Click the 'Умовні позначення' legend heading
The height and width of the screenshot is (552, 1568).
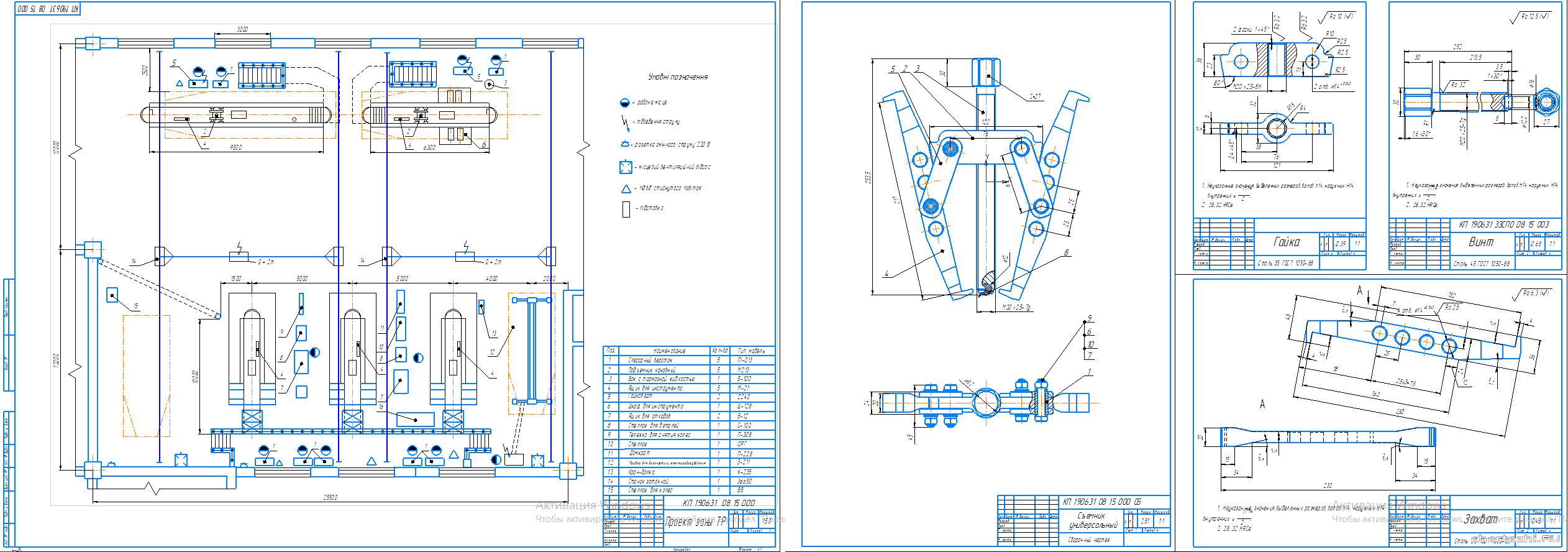(678, 77)
